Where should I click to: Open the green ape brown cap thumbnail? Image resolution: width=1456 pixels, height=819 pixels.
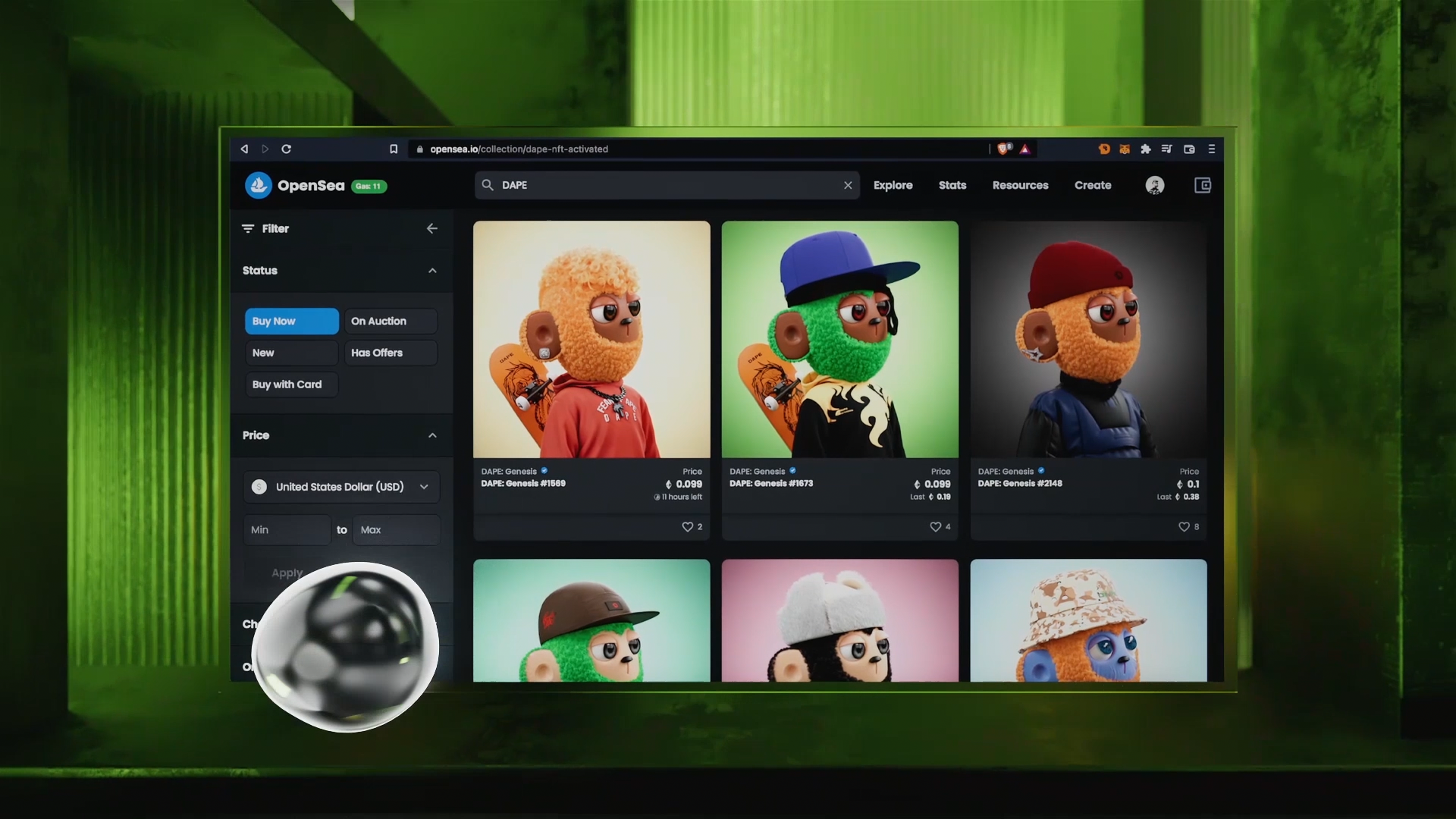(591, 620)
